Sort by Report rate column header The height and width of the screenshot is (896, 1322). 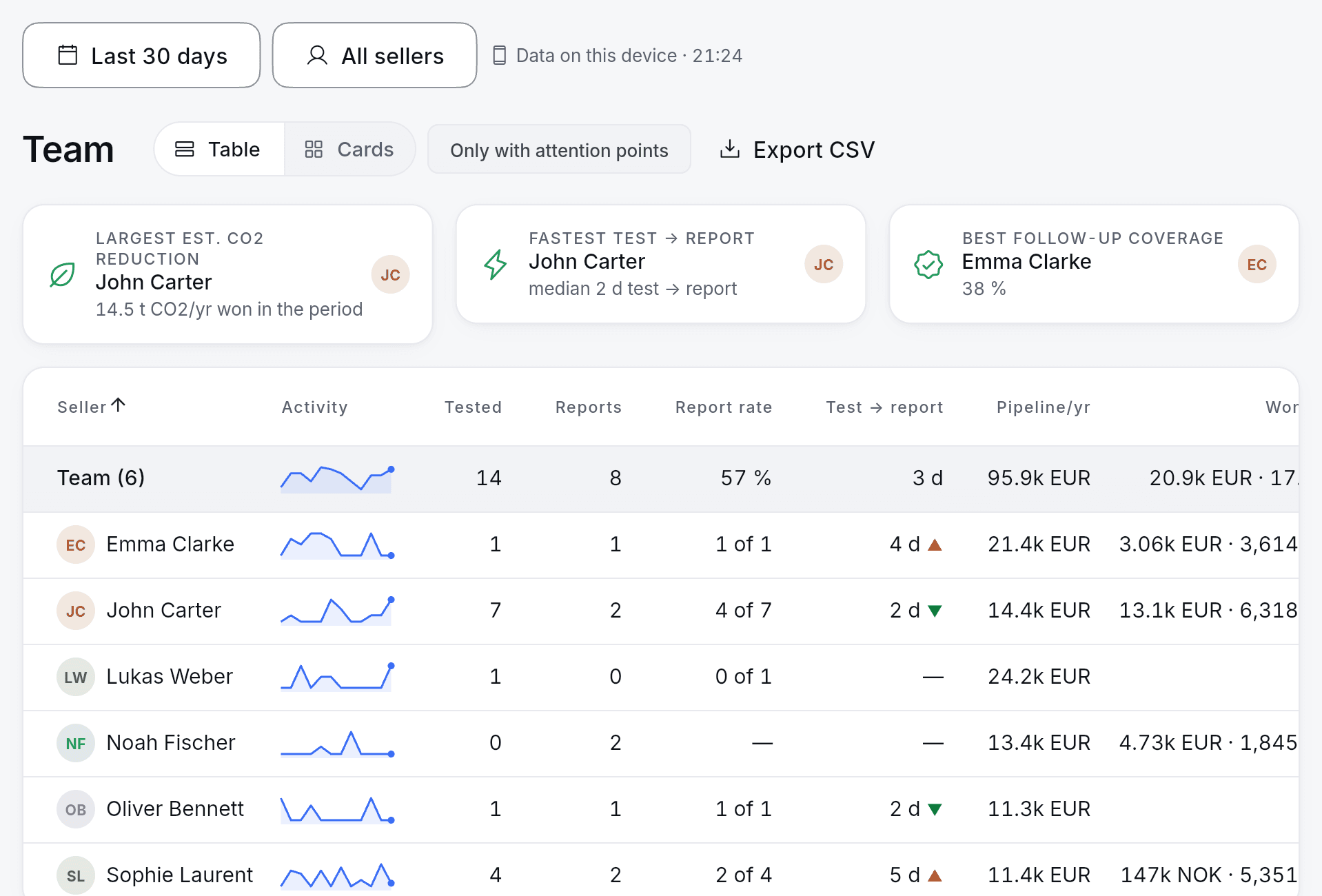[724, 407]
